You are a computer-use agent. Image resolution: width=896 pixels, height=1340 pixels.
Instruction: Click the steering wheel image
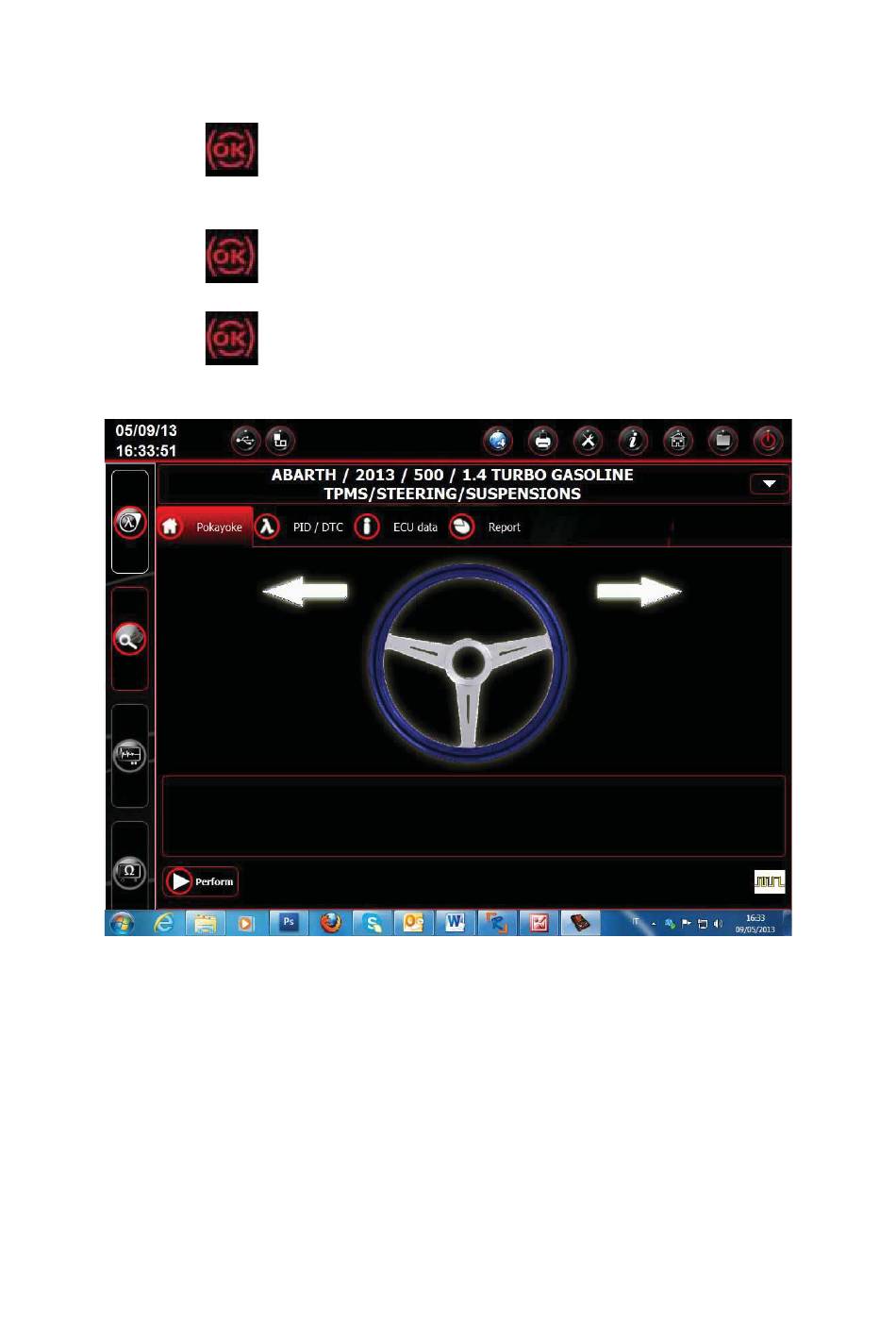[x=469, y=662]
